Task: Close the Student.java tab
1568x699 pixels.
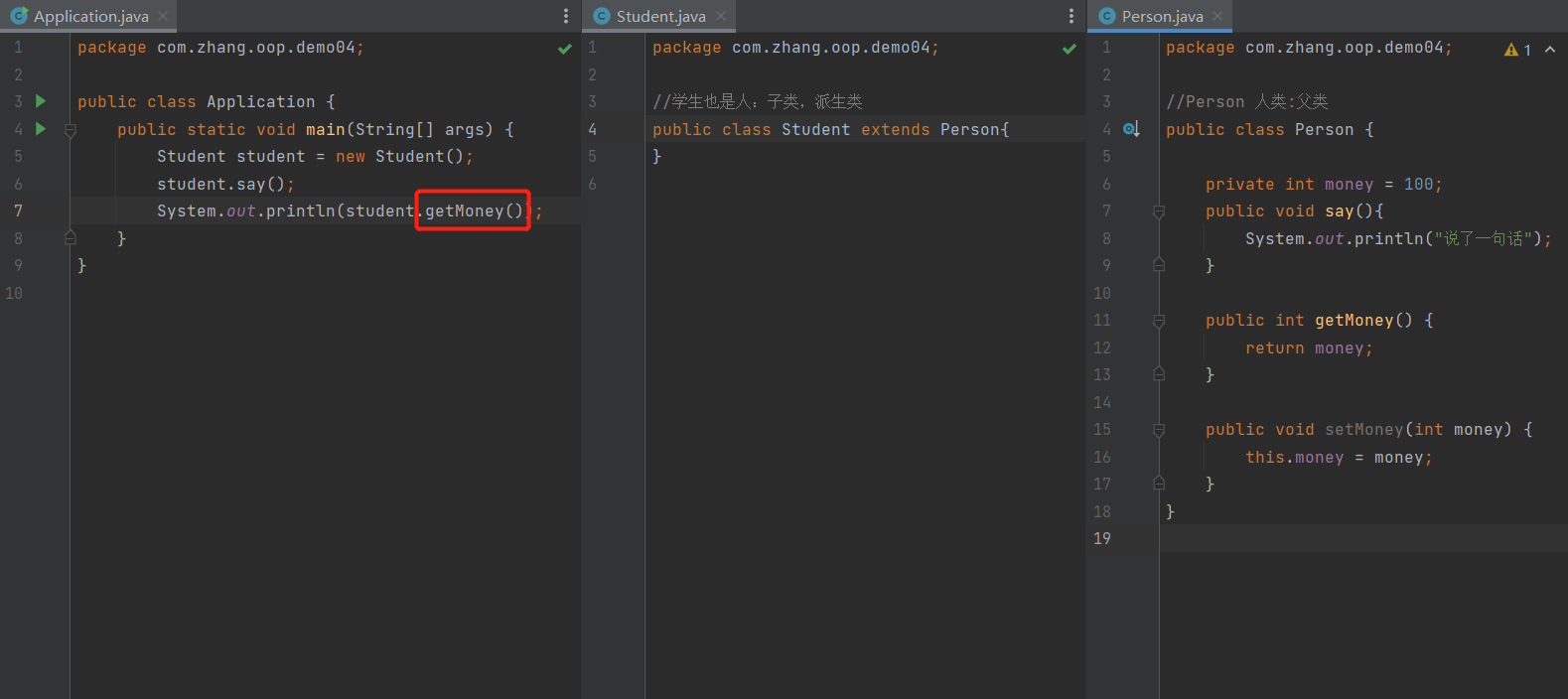Action: tap(721, 16)
